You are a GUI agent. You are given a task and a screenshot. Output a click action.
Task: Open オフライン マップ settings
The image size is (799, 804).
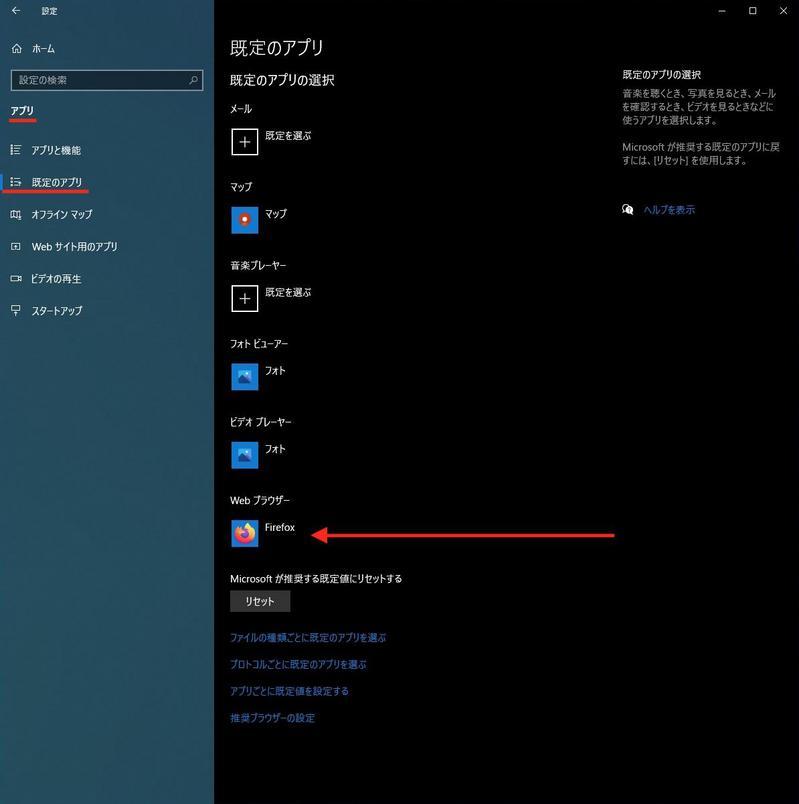coord(62,214)
